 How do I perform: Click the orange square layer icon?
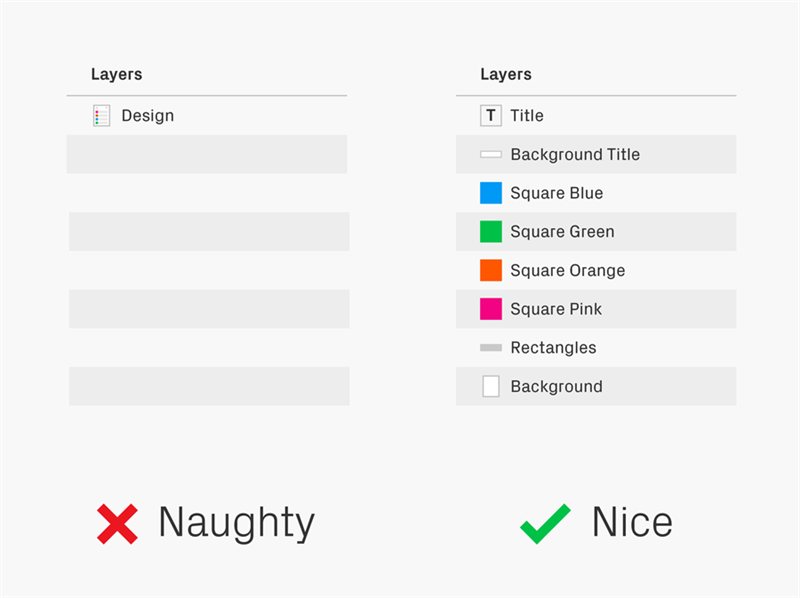491,270
